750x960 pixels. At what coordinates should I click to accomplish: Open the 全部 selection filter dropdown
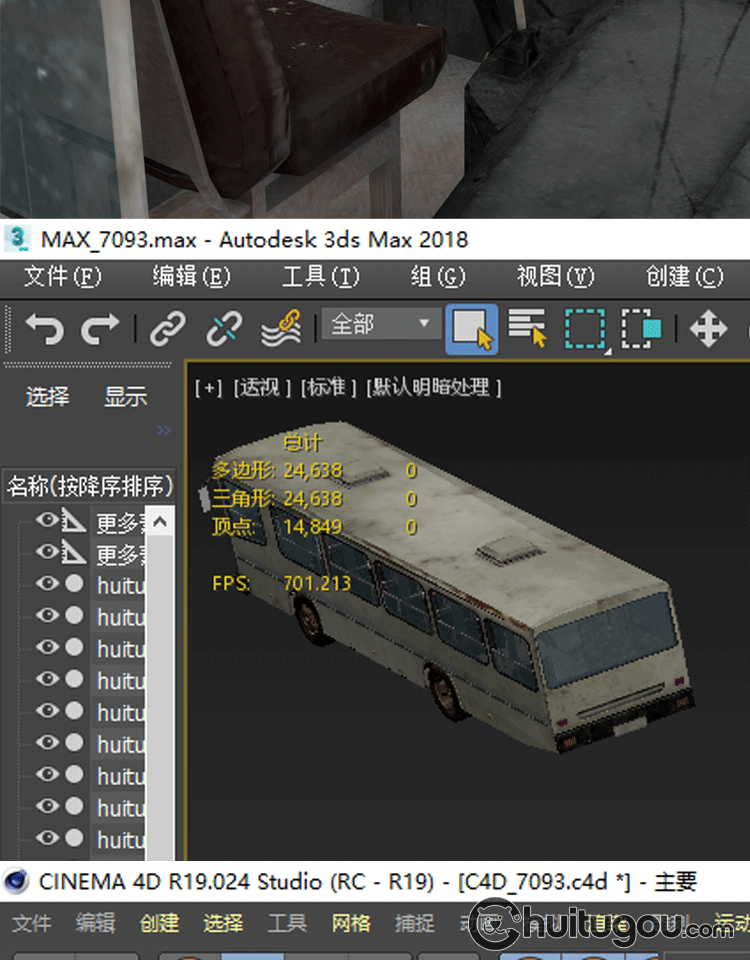(x=381, y=323)
